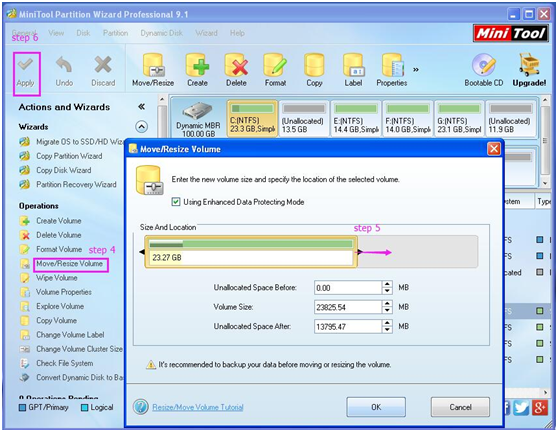558x432 pixels.
Task: Select the E:(NTFS) 14.4 GB partition
Action: click(x=356, y=118)
